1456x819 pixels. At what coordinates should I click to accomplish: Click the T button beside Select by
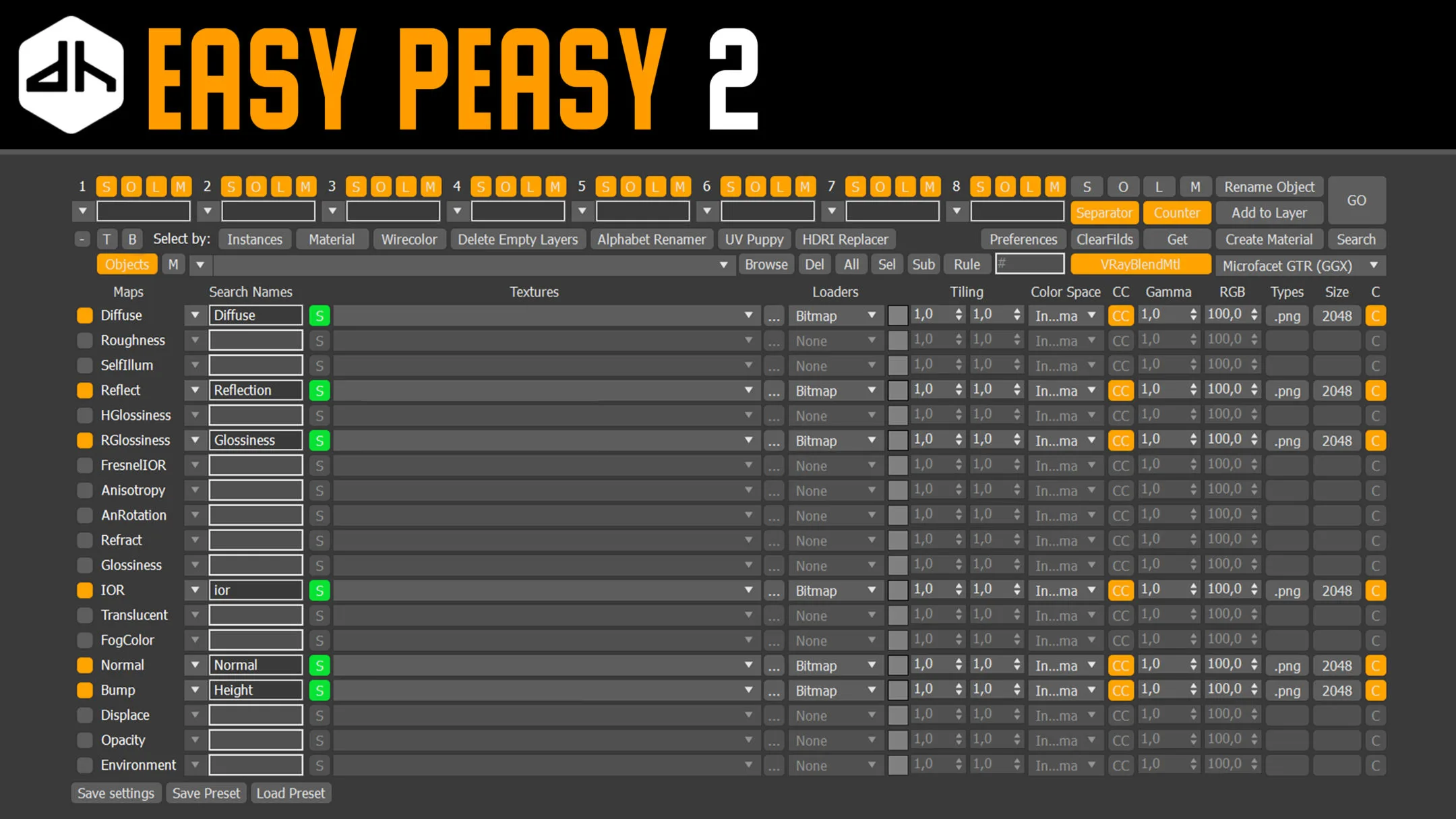coord(107,239)
